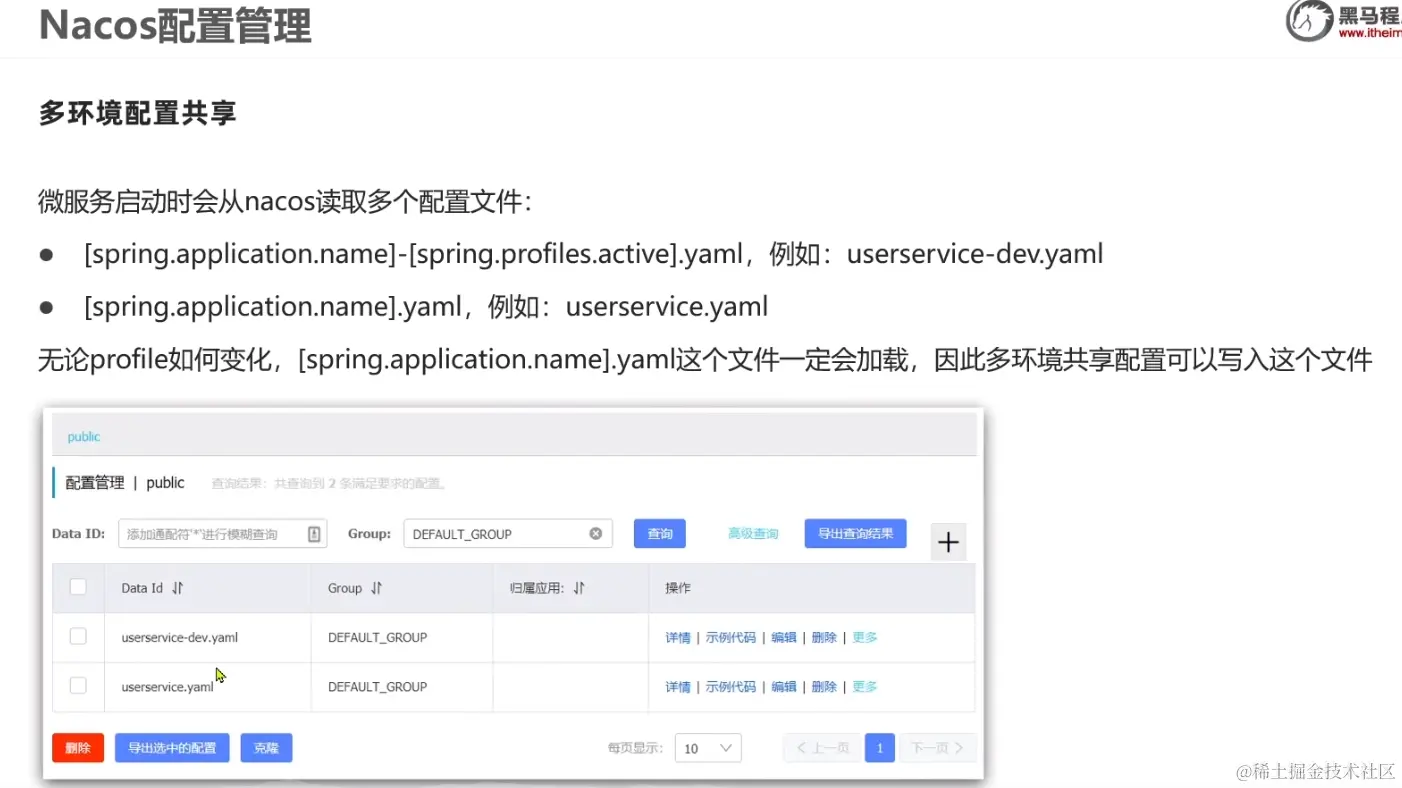This screenshot has width=1402, height=788.
Task: Select the public namespace tab
Action: pyautogui.click(x=84, y=437)
